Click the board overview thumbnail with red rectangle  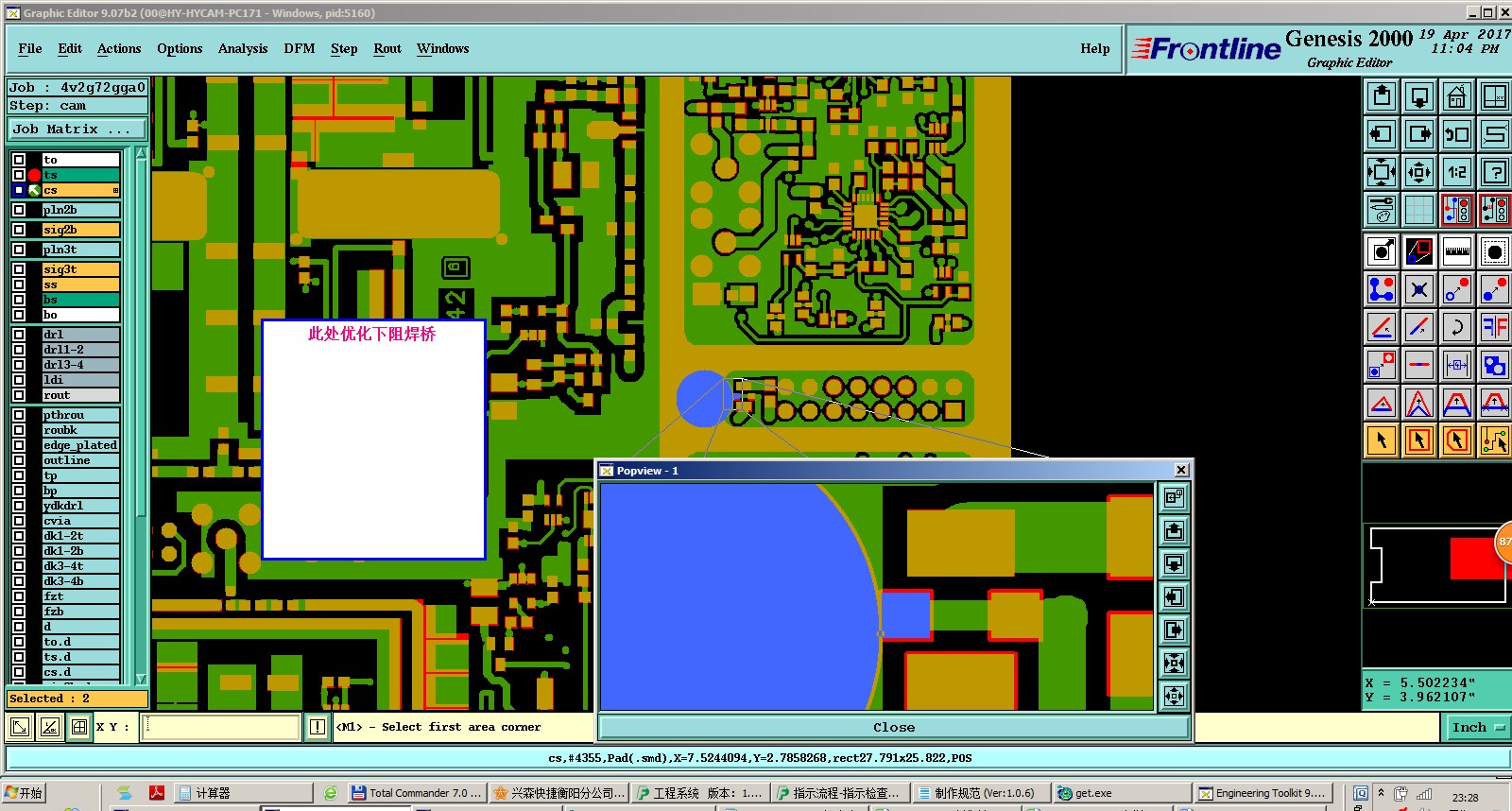1436,565
